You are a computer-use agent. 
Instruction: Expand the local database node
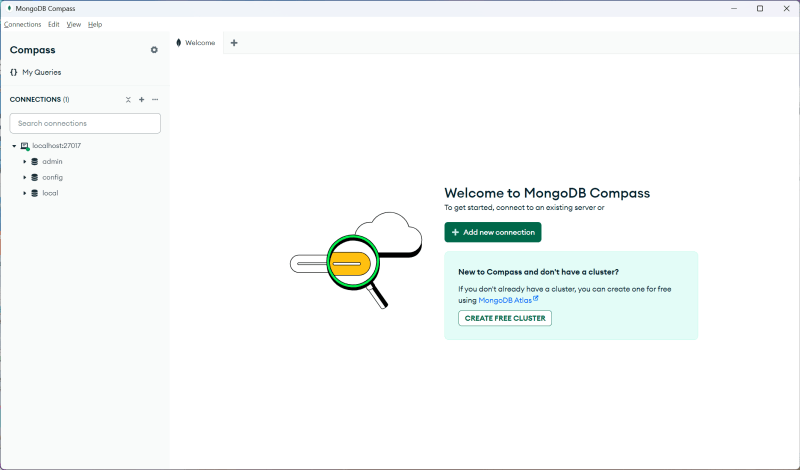pyautogui.click(x=24, y=193)
